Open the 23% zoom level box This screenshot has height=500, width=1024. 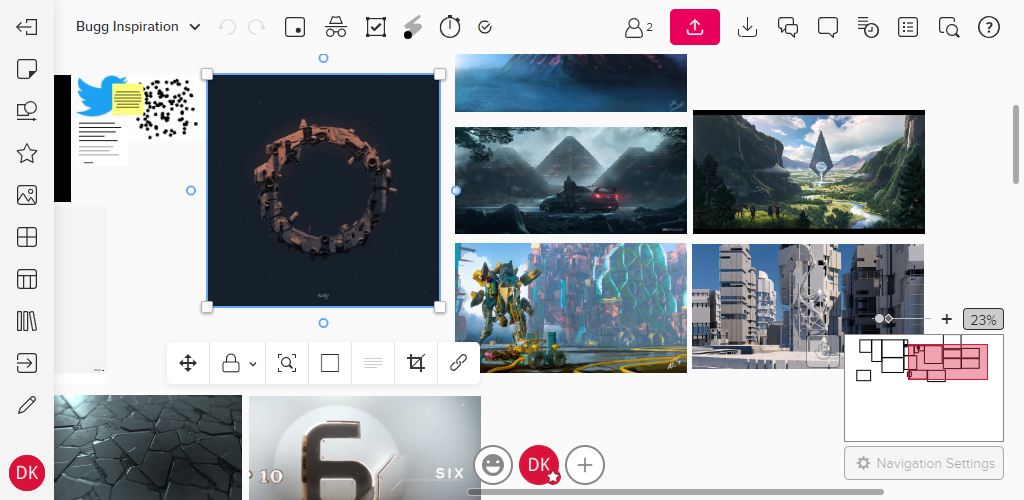[x=983, y=320]
